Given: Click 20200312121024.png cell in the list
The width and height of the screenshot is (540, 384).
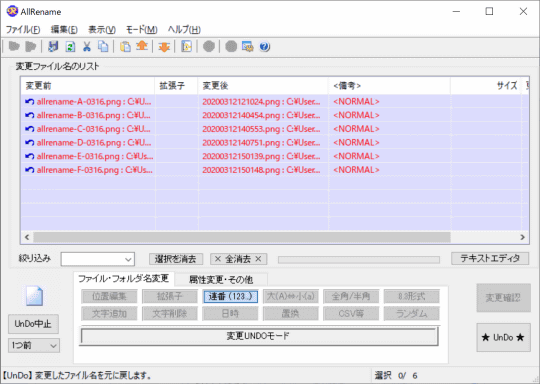Looking at the screenshot, I should (263, 102).
